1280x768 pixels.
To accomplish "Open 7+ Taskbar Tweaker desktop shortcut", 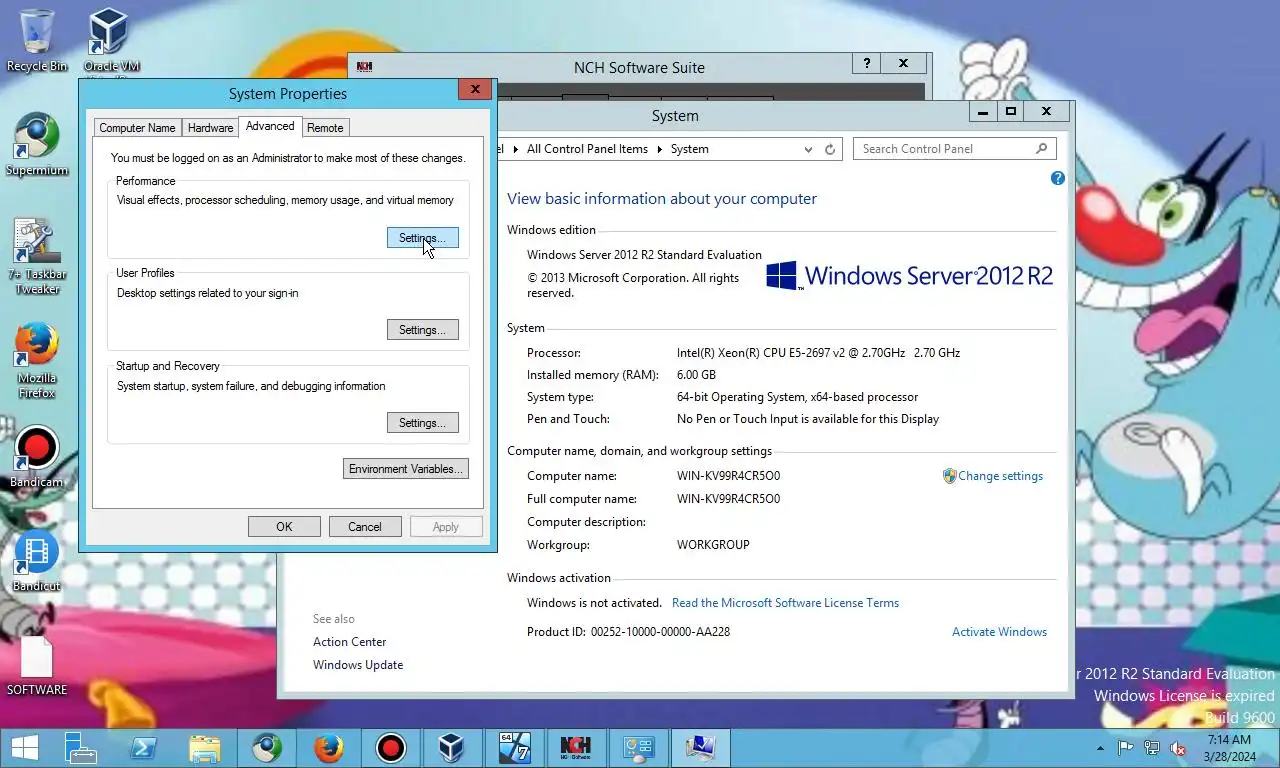I will [37, 256].
